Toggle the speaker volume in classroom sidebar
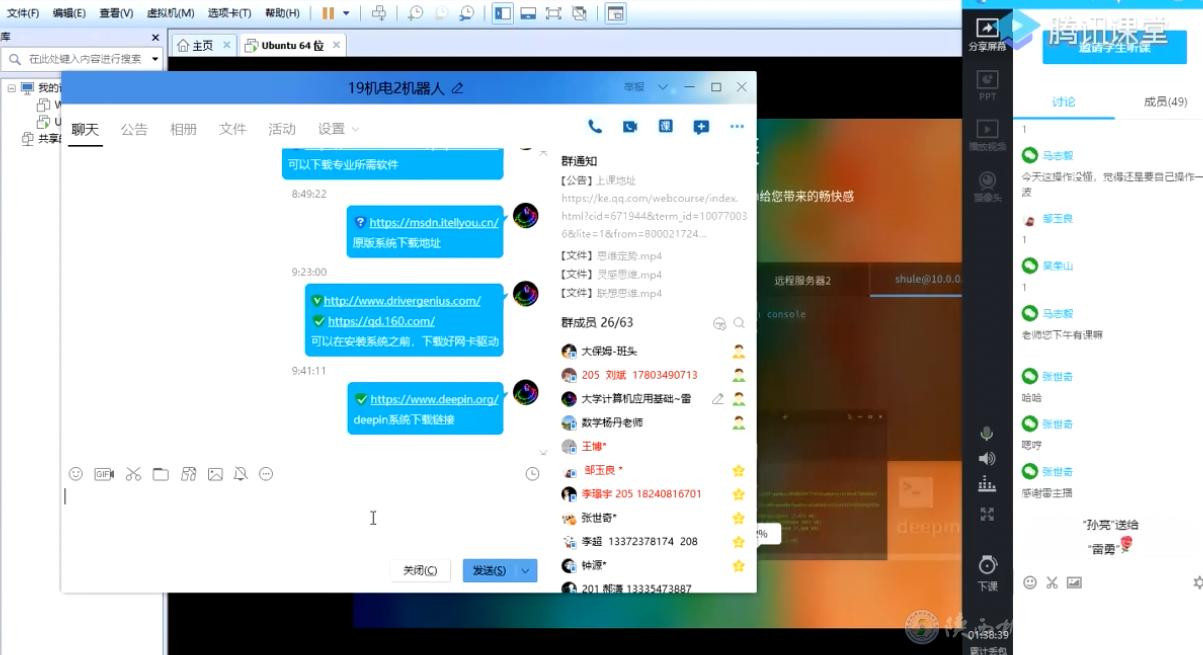 click(x=987, y=458)
